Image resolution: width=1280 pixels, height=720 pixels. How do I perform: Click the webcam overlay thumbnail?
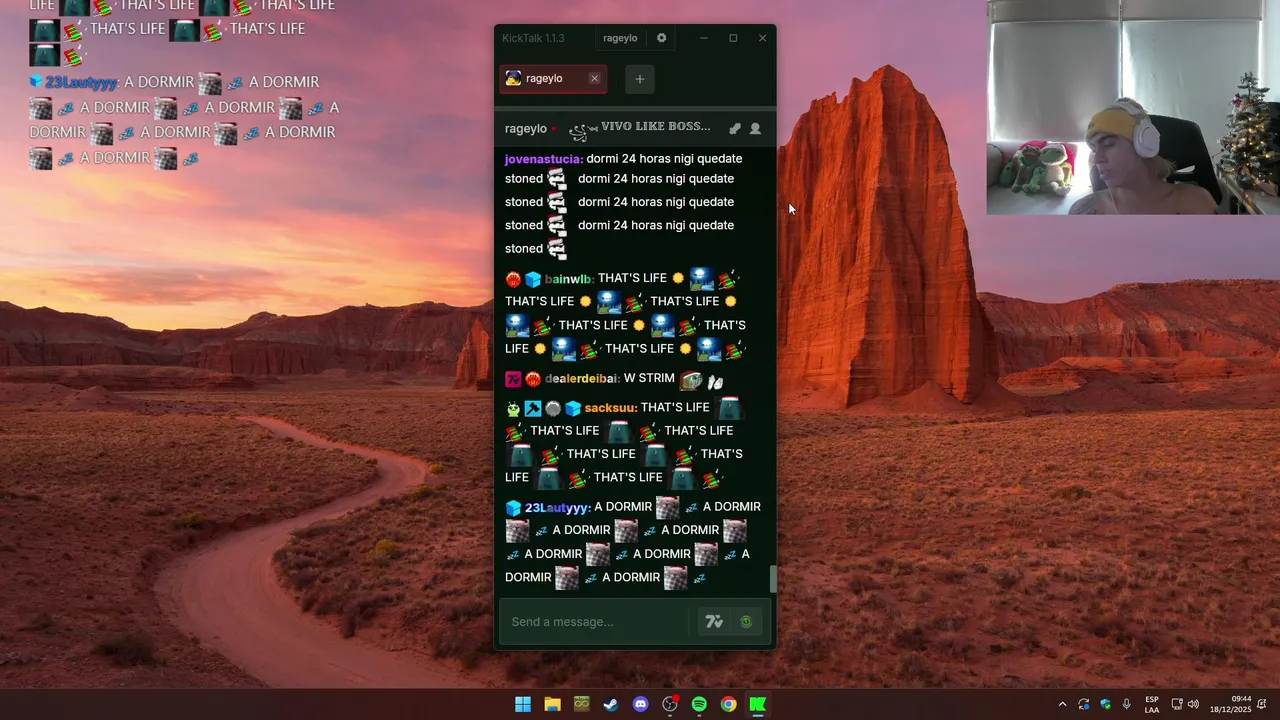pyautogui.click(x=1133, y=107)
